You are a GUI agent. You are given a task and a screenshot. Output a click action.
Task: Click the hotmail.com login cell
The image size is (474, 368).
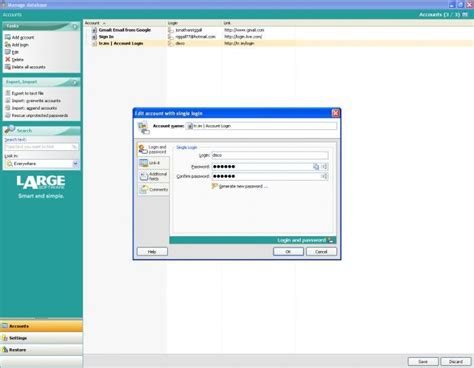(x=195, y=37)
